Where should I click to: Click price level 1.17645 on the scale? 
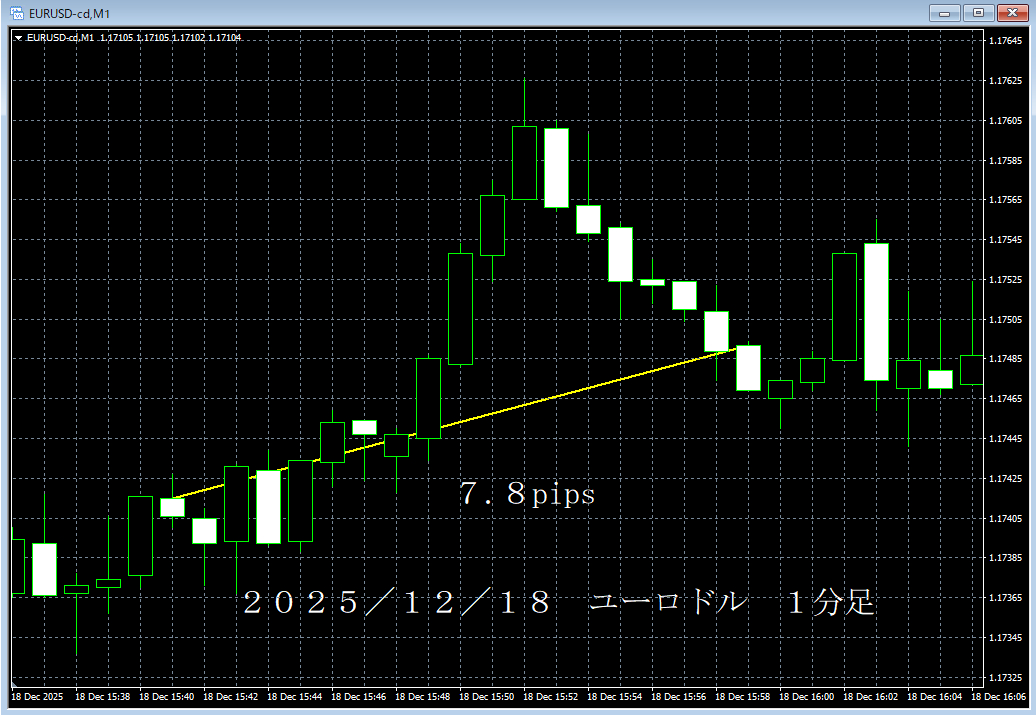coord(1005,41)
